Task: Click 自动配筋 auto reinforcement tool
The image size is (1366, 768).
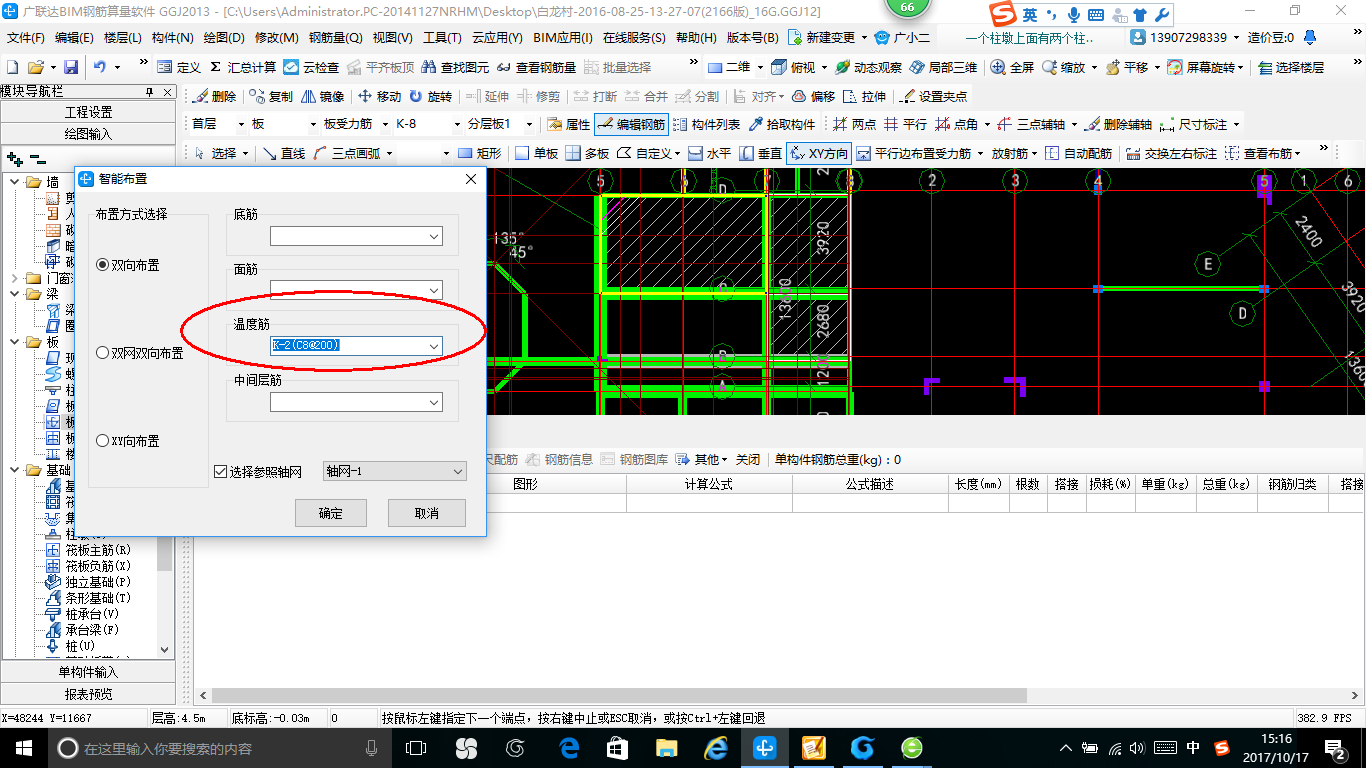Action: [x=1078, y=153]
